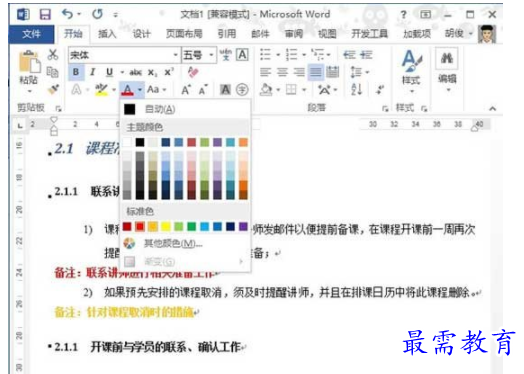
Task: Open the font name dropdown
Action: [175, 55]
